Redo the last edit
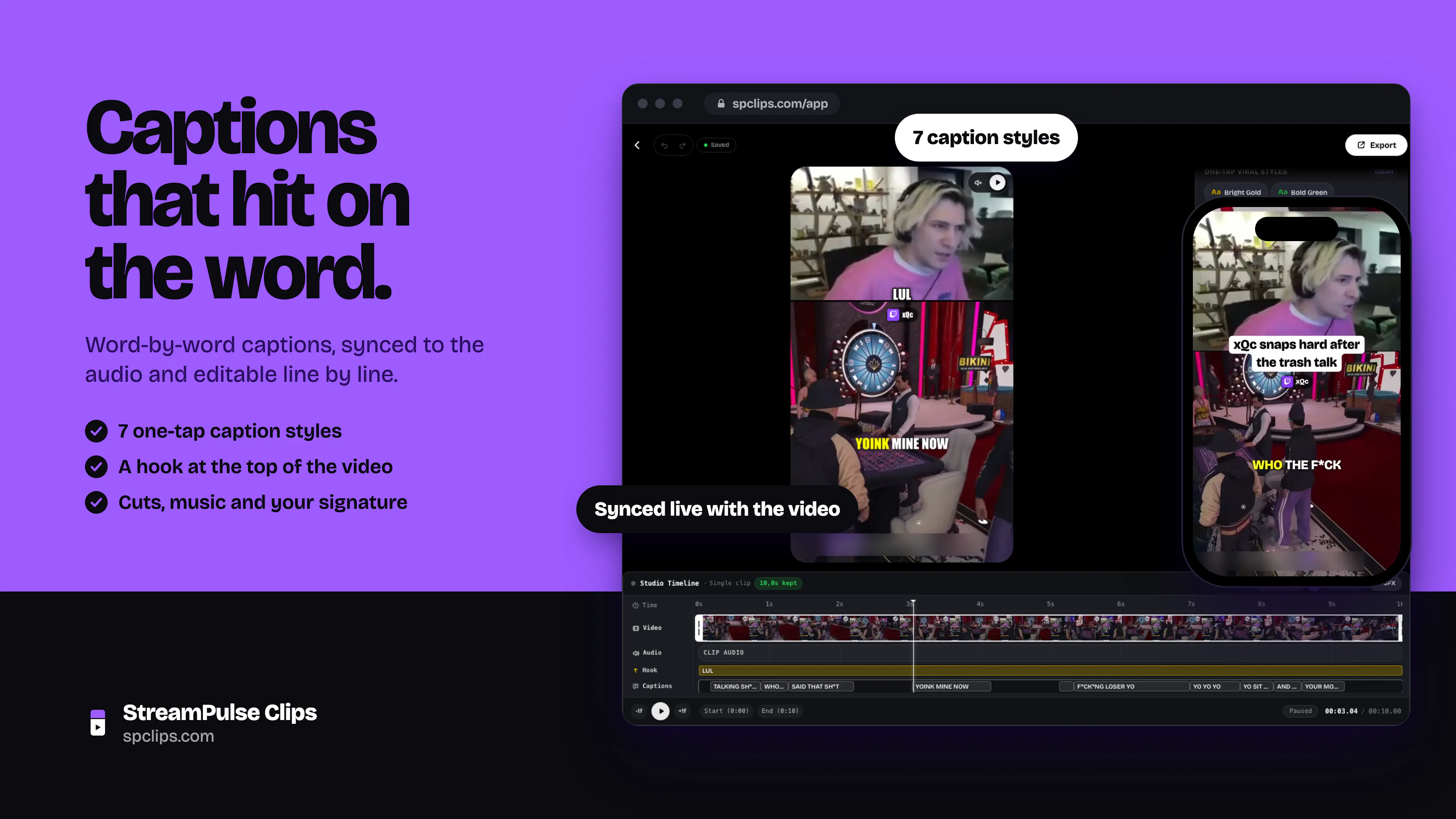The height and width of the screenshot is (819, 1456). coord(682,145)
